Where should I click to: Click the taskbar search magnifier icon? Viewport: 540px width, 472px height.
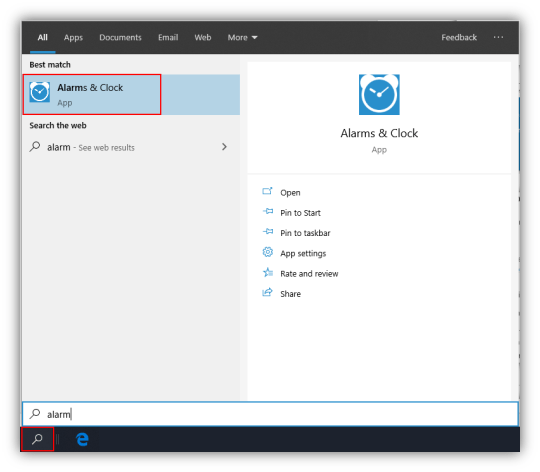(x=38, y=439)
